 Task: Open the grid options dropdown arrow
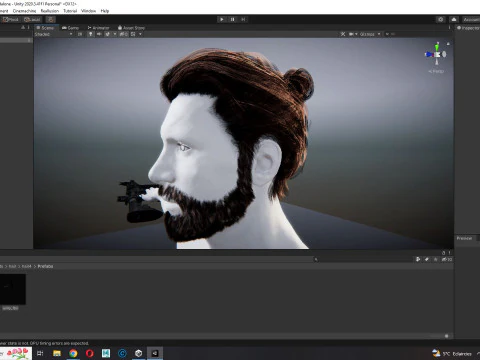(x=140, y=34)
